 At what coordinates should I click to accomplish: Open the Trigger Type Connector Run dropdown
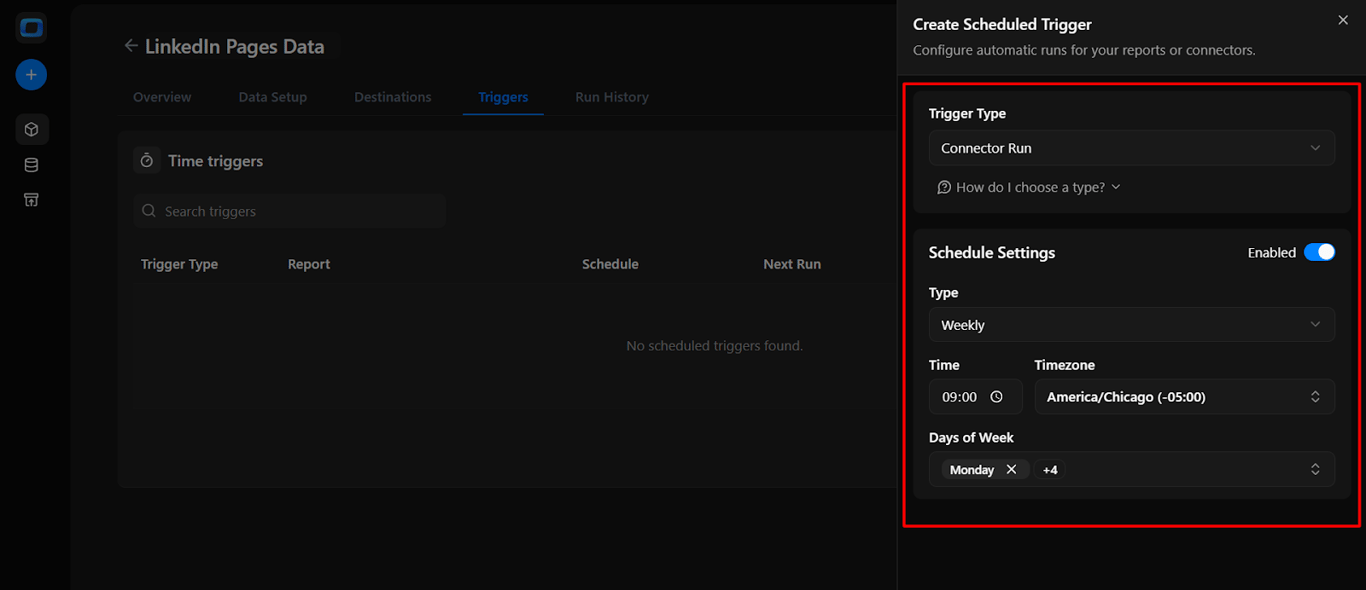pos(1131,148)
